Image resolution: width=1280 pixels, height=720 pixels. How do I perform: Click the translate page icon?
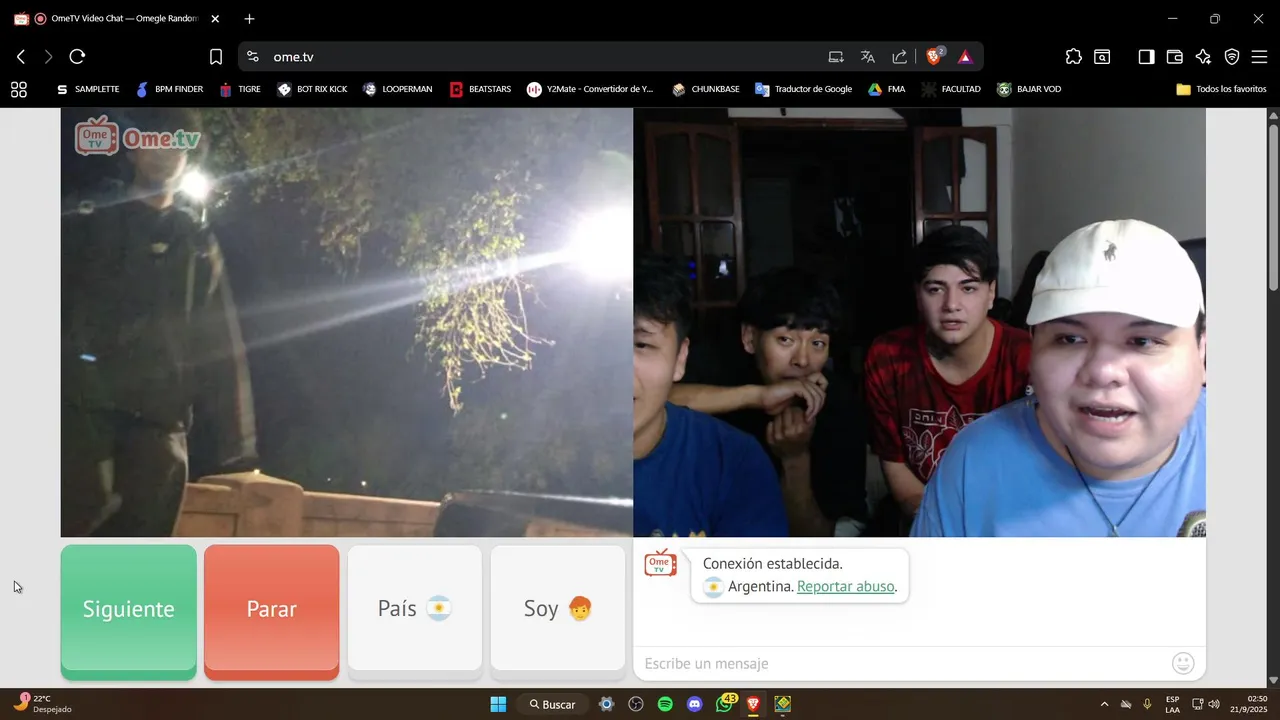[x=868, y=57]
